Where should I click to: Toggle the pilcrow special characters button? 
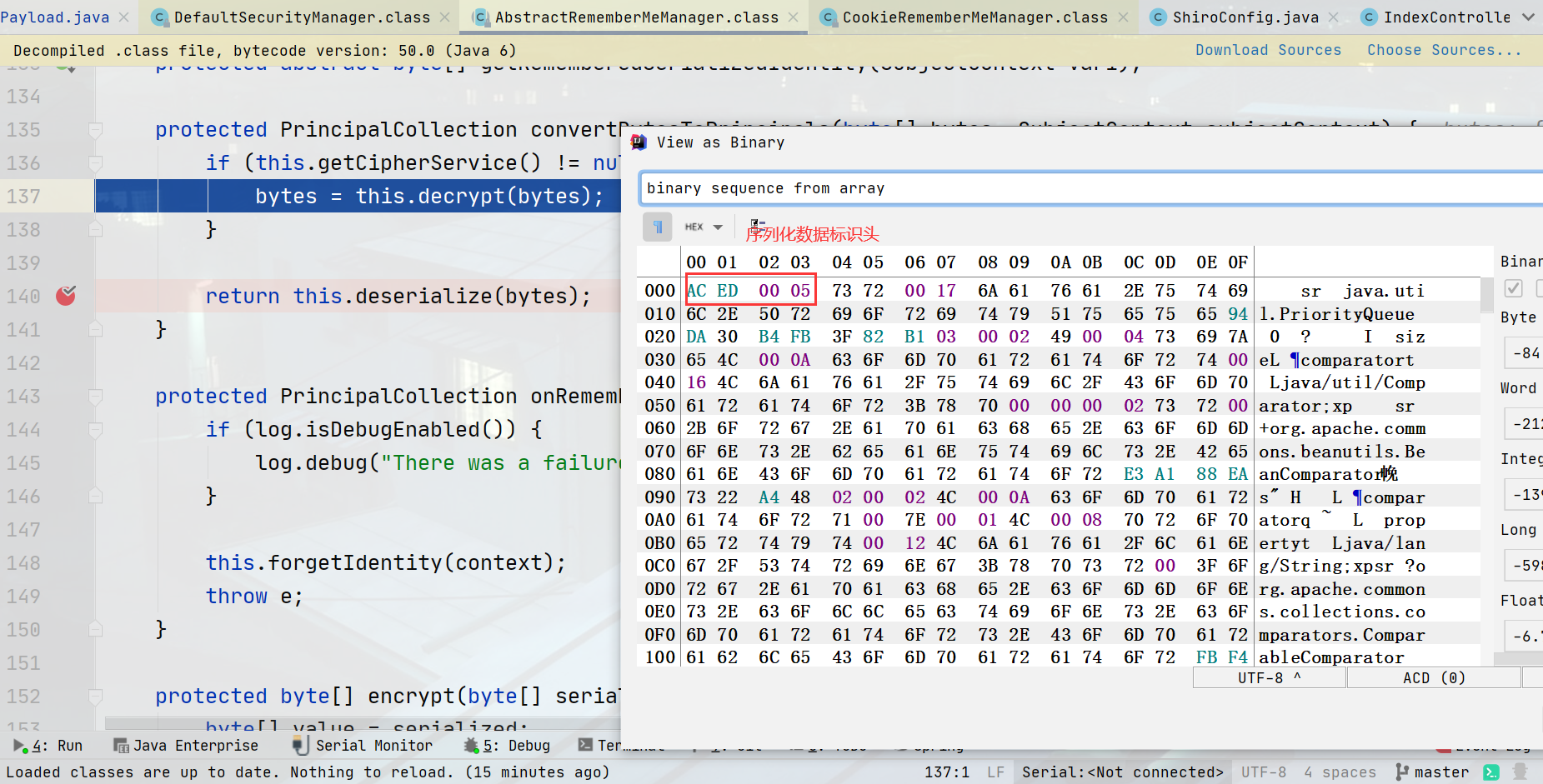pos(658,227)
